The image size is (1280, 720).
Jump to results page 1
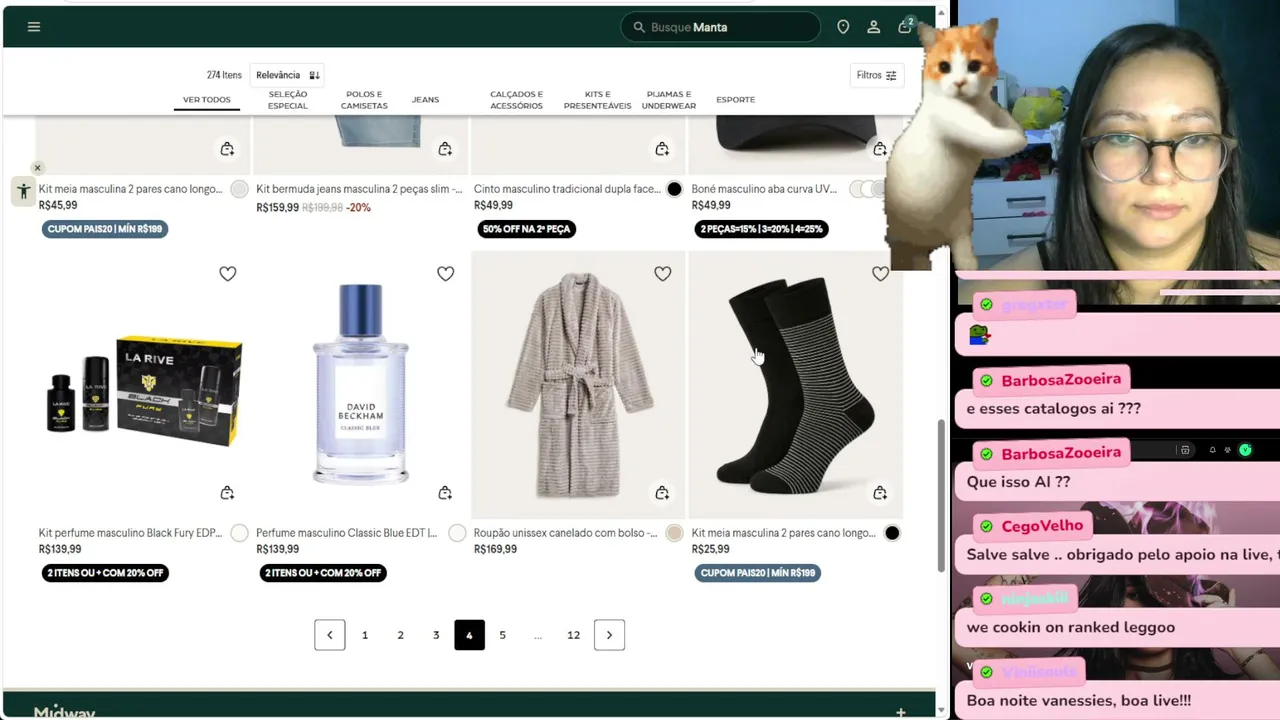coord(365,635)
